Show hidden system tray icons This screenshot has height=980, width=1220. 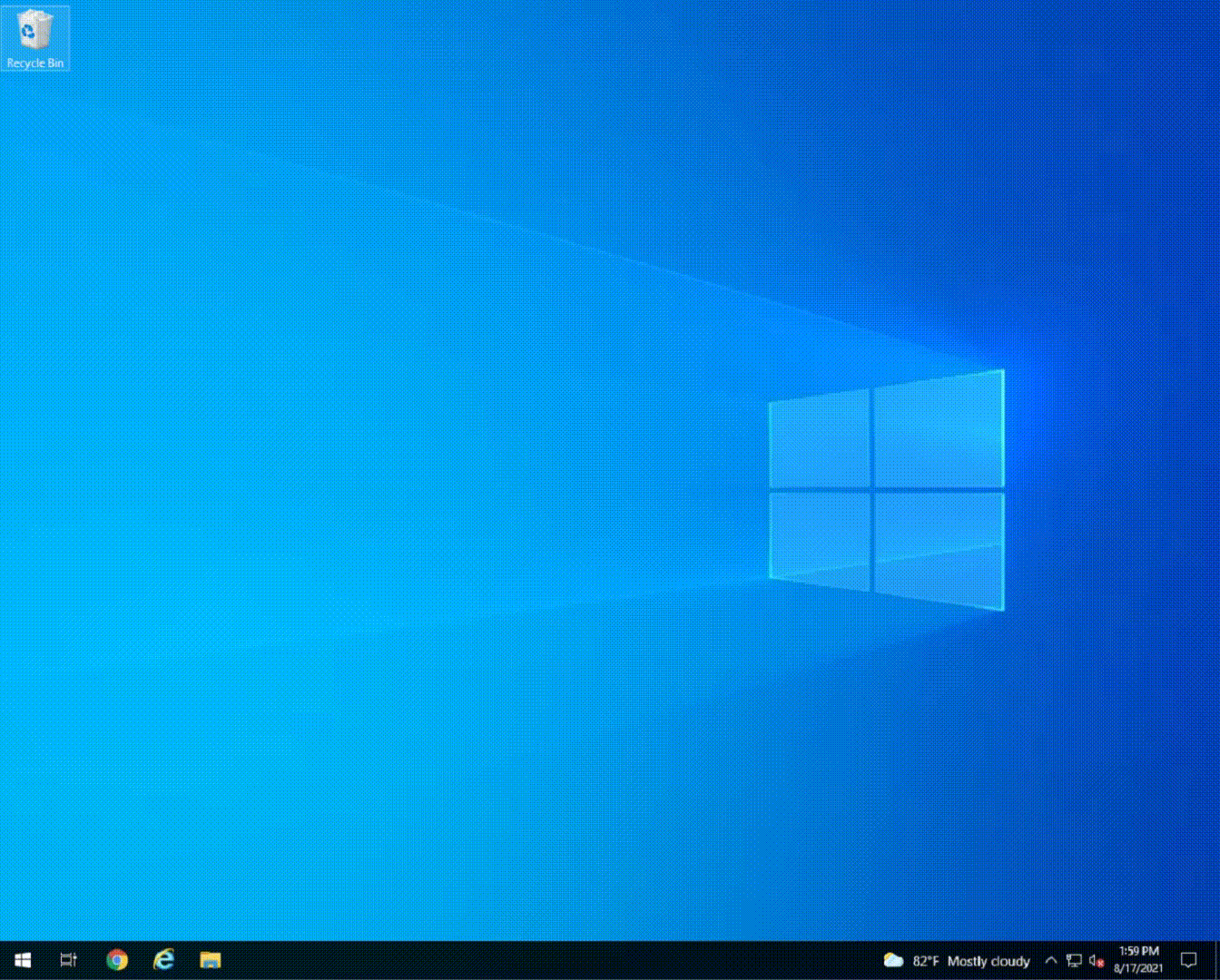(1051, 961)
